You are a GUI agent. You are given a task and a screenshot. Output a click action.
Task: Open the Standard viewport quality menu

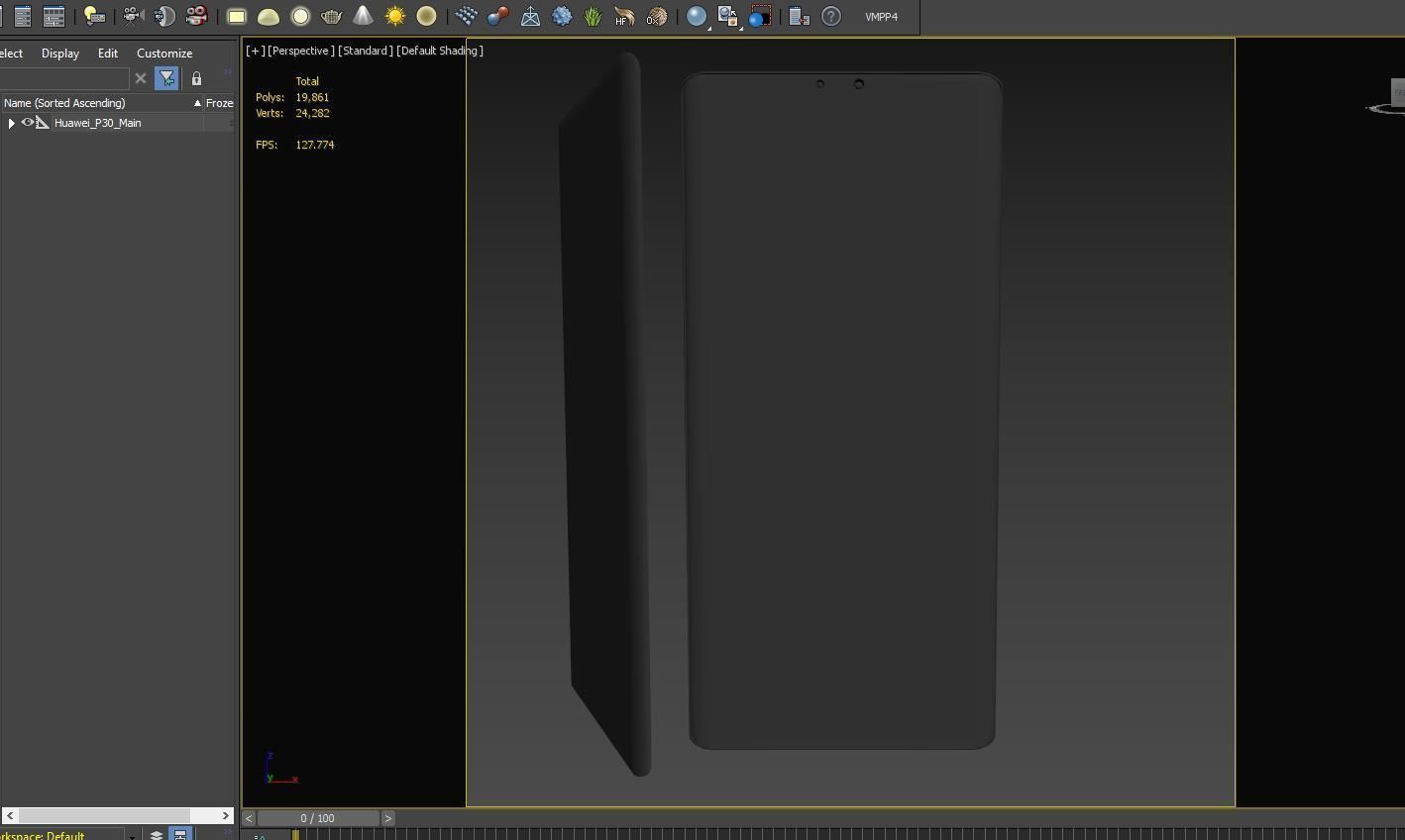tap(366, 51)
